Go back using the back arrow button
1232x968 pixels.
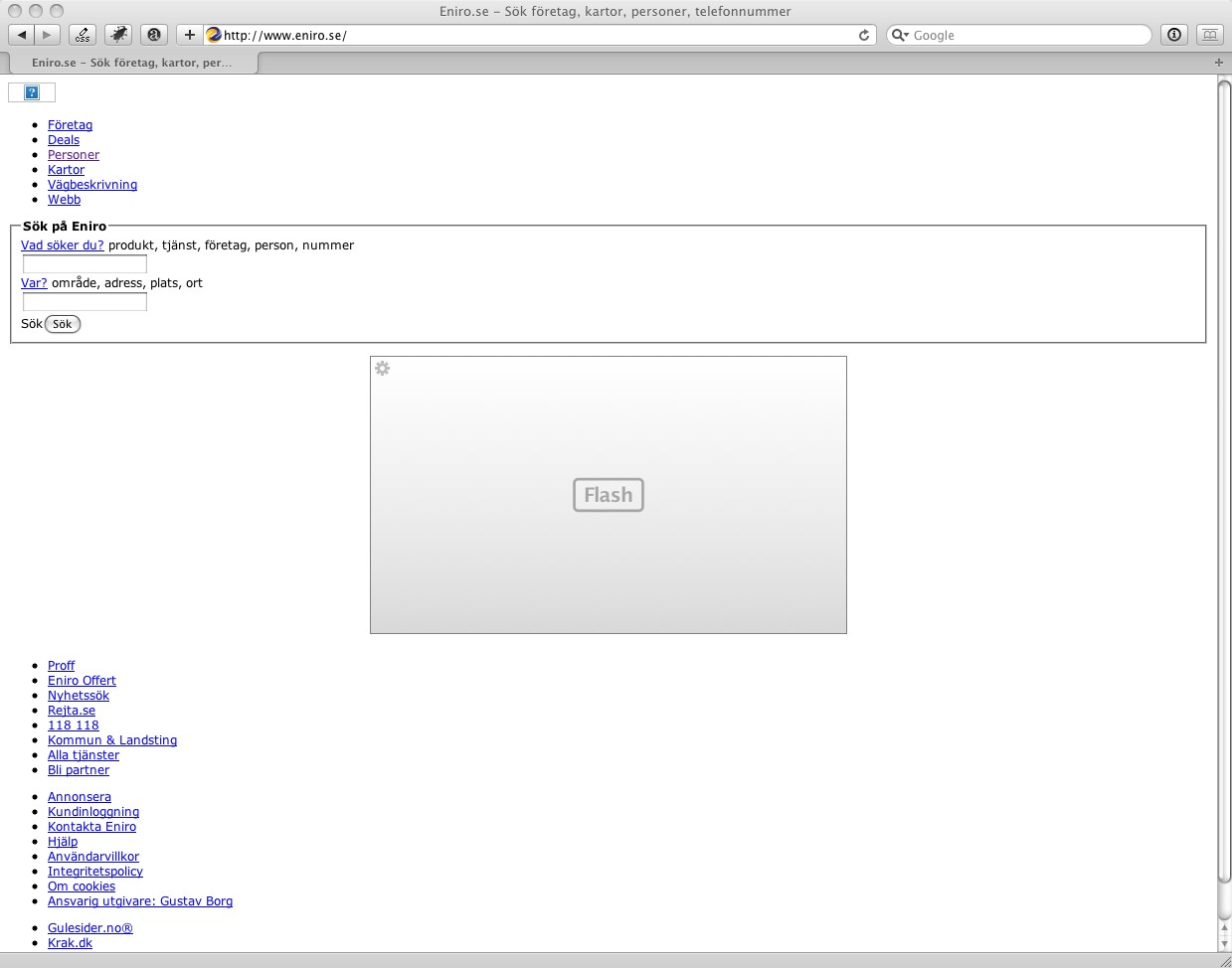[22, 35]
